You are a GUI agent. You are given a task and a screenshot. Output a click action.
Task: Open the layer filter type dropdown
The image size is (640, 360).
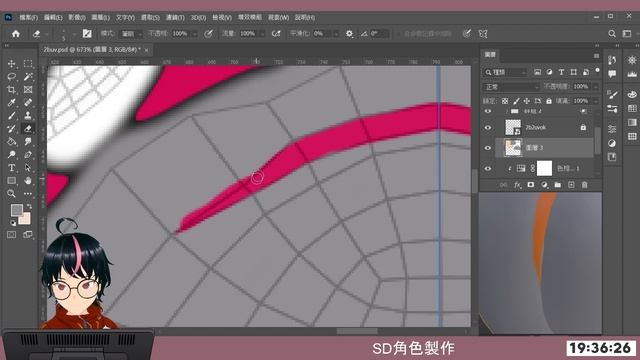[505, 72]
